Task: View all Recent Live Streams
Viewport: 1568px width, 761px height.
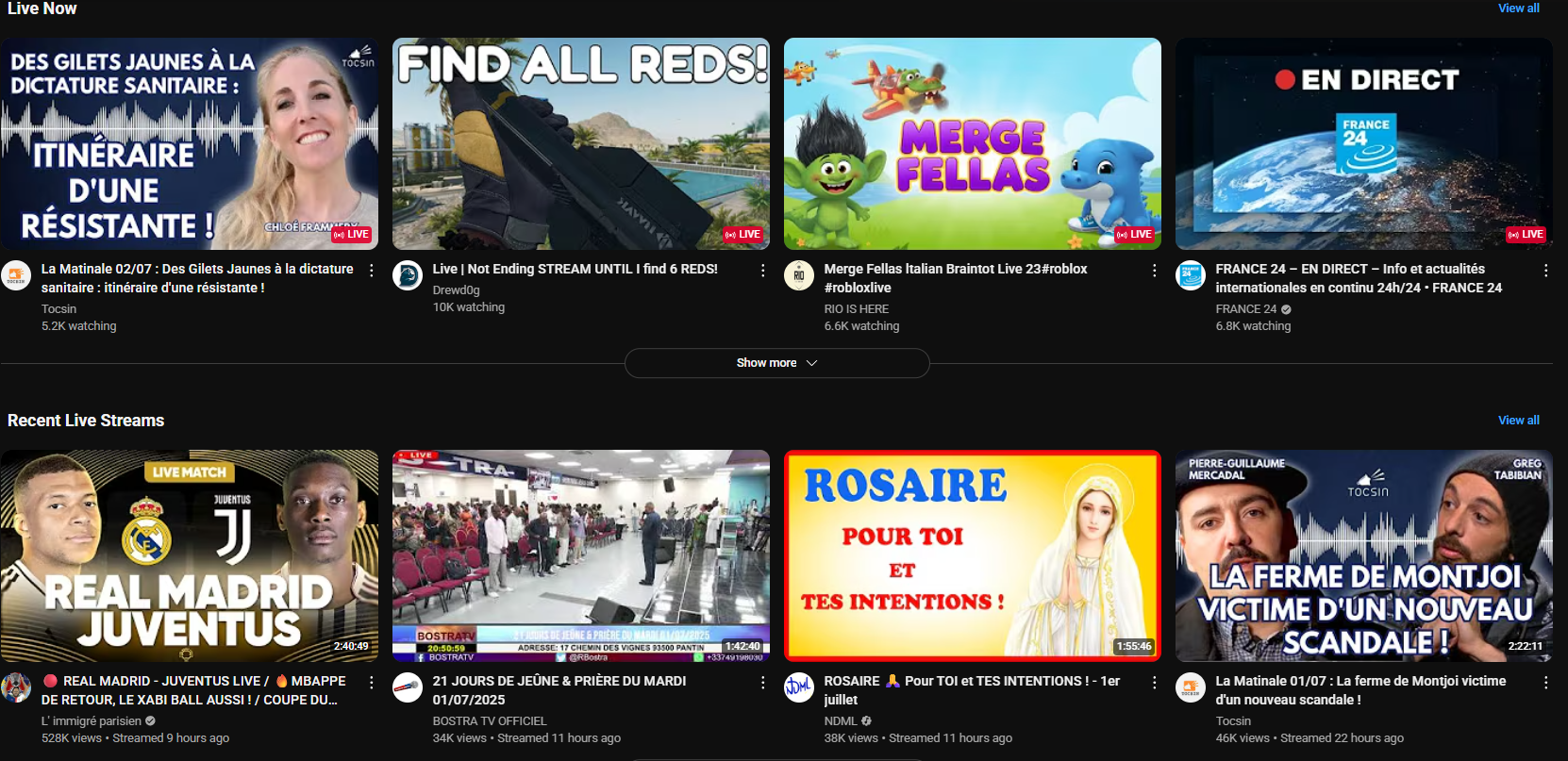Action: (1518, 421)
